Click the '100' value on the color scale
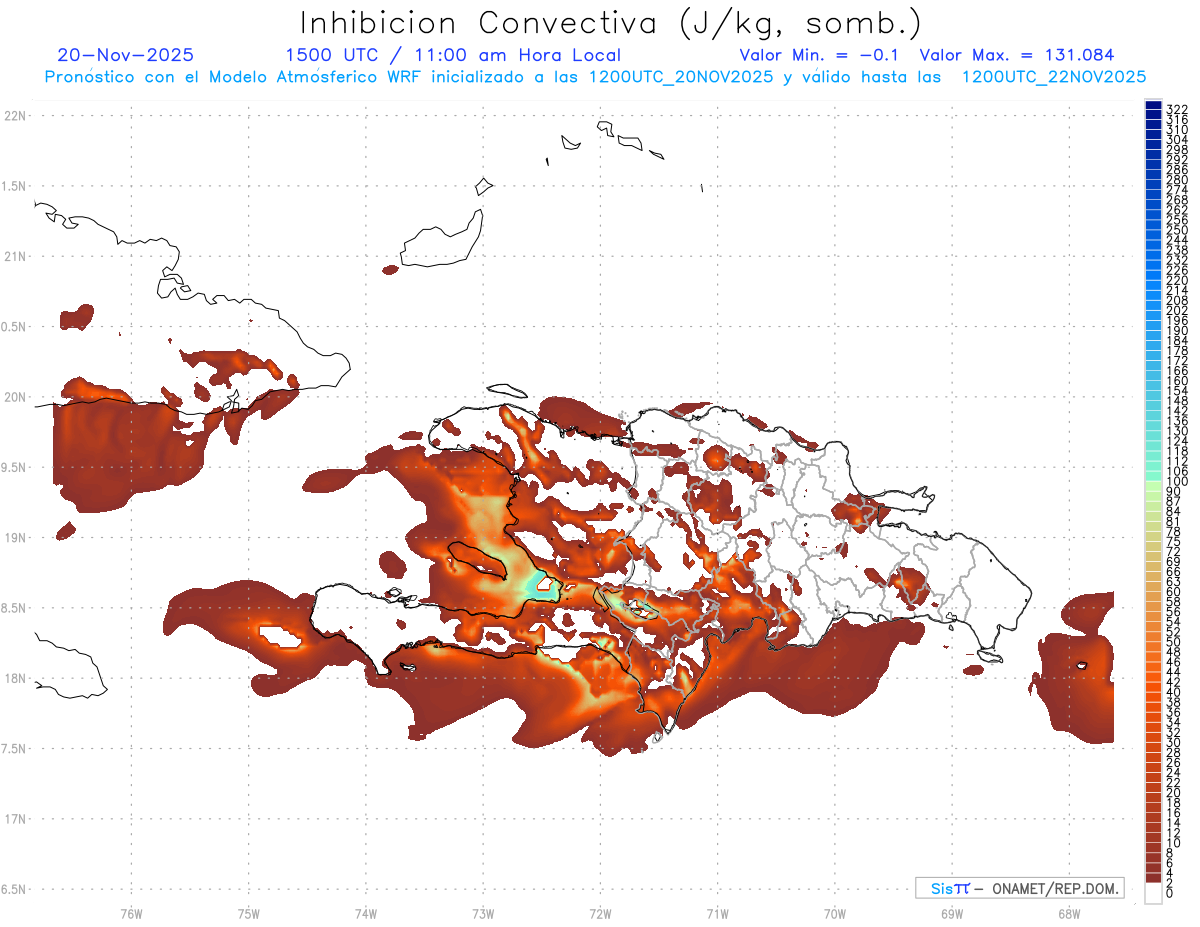This screenshot has width=1200, height=927. (x=1177, y=482)
